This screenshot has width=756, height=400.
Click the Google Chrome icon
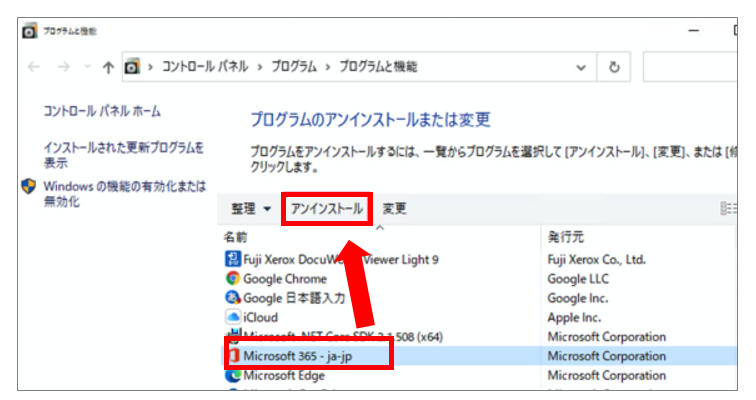(233, 279)
